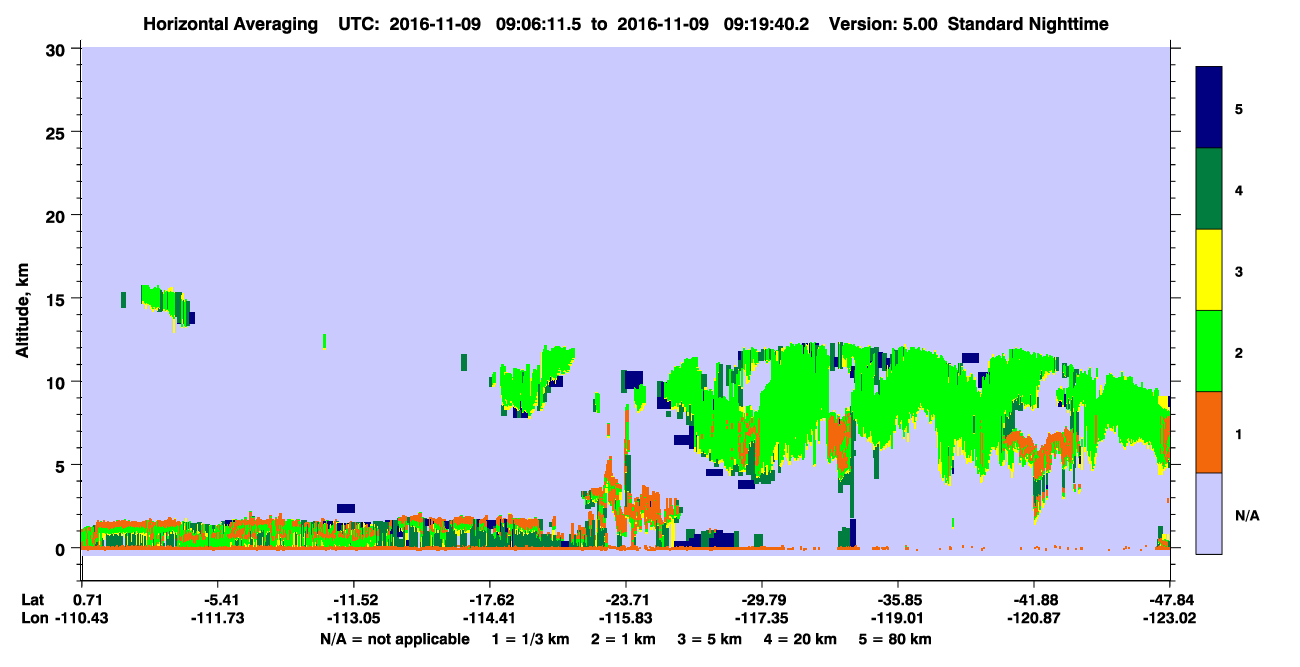Click the orange color bar segment for 1
The image size is (1300, 667).
[1209, 431]
